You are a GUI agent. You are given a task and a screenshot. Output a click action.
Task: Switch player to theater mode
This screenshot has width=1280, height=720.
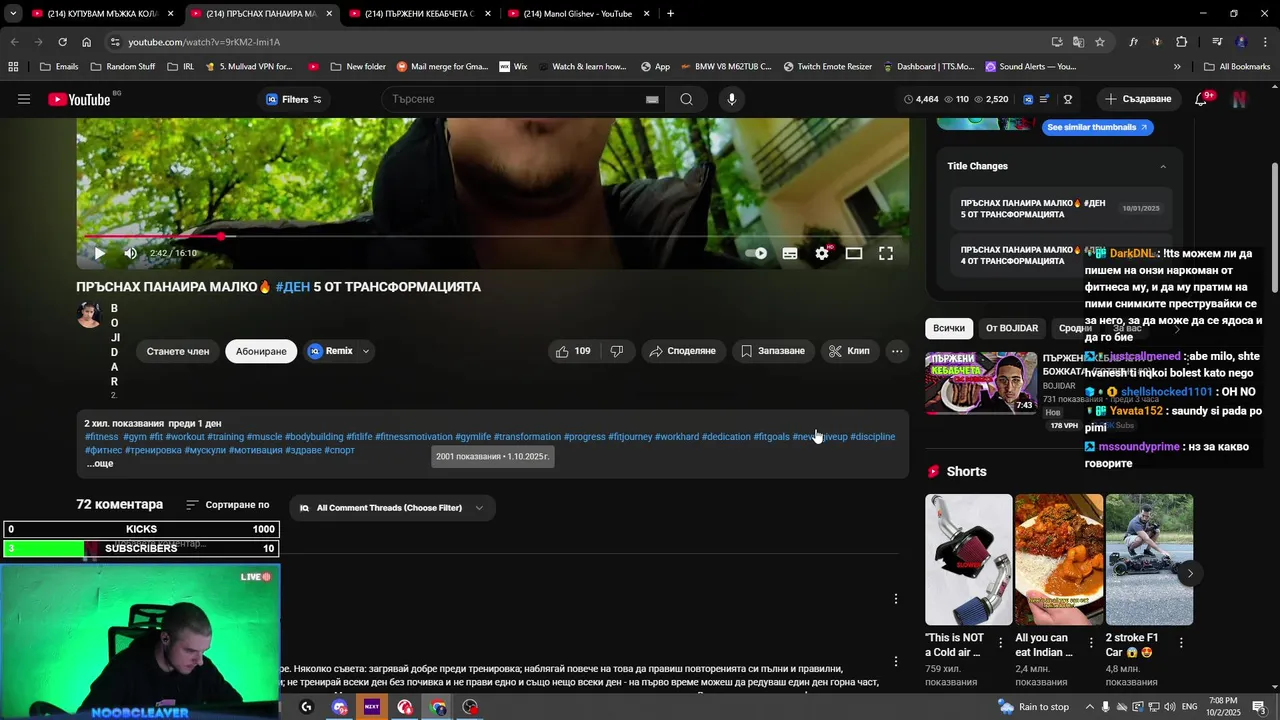pos(854,253)
